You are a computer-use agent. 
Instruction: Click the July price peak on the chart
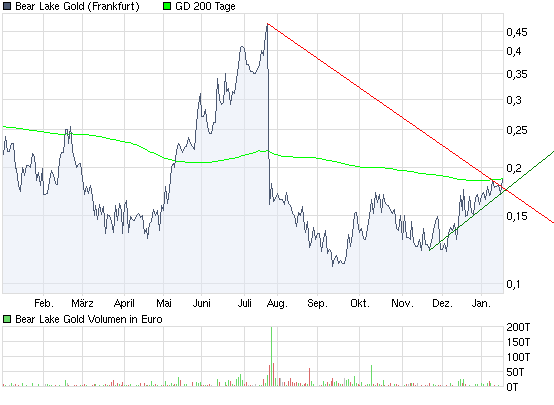[x=267, y=24]
